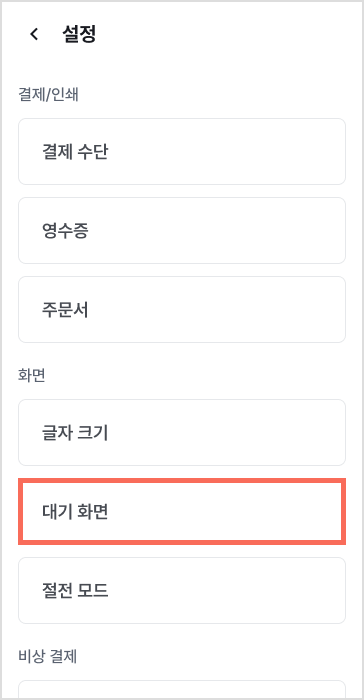
Task: Click the 설정 page title
Action: [x=79, y=34]
